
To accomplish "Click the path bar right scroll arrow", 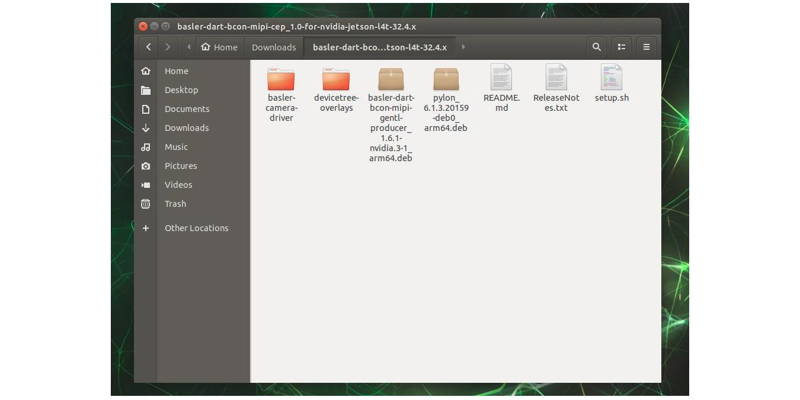I will [463, 47].
